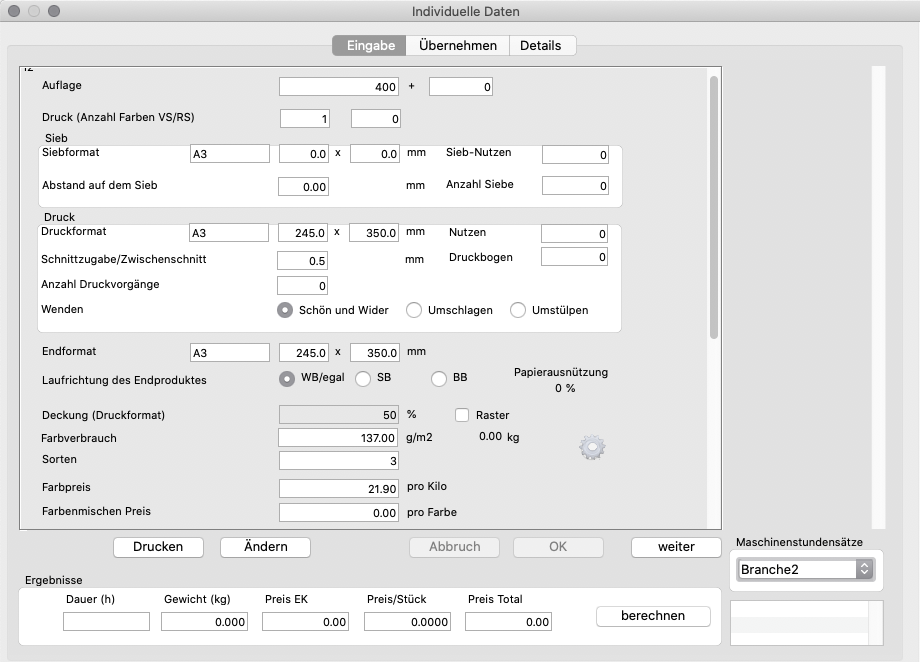Switch to the Übernehmen tab

click(458, 45)
